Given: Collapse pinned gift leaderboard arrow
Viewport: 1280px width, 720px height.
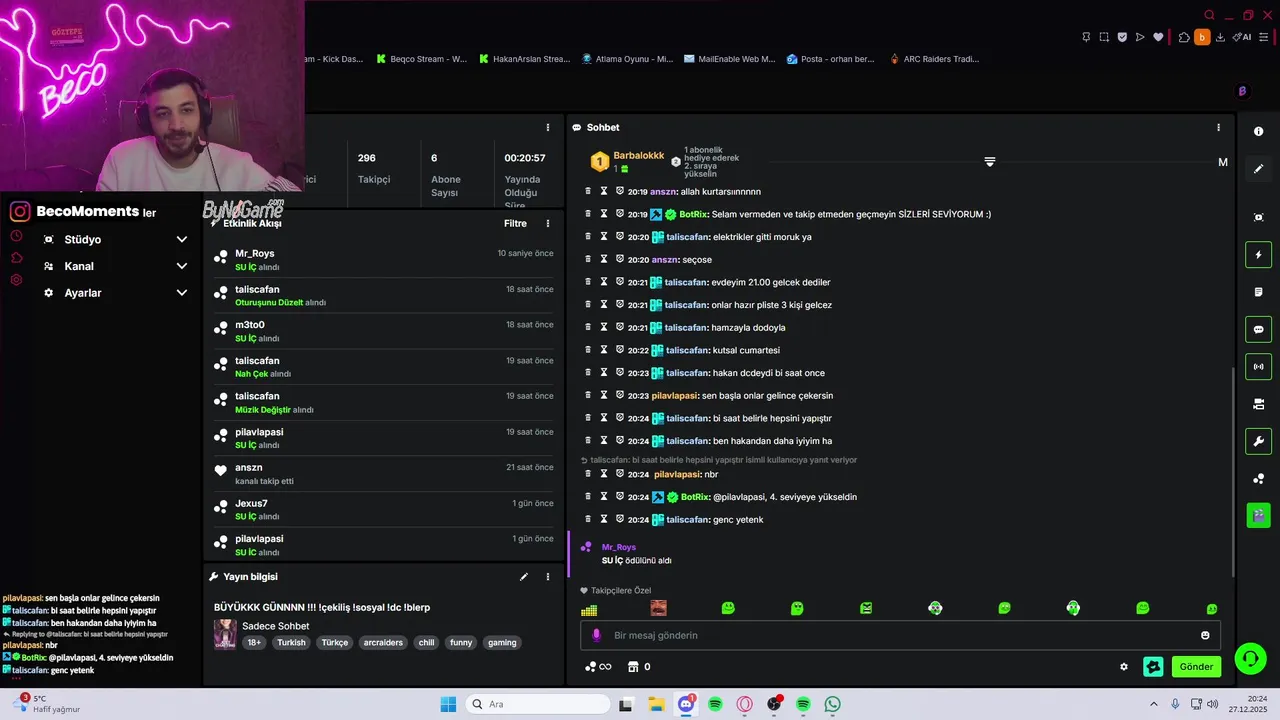Looking at the screenshot, I should [989, 162].
